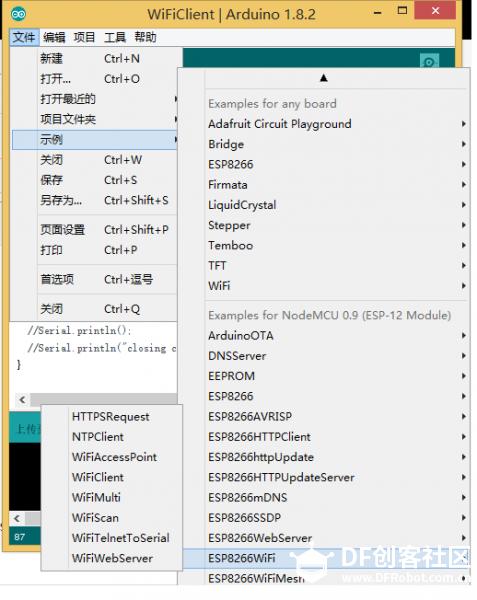Open WiFiClient example
This screenshot has height=600, width=477.
coord(111,478)
